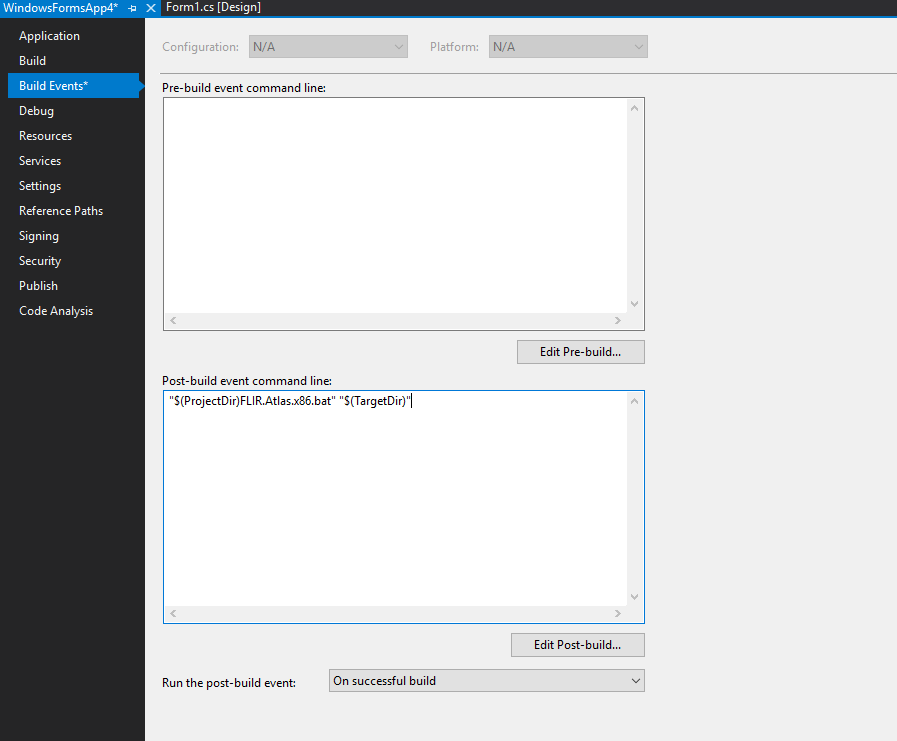
Task: Click pre-build box scroll left arrow
Action: click(x=173, y=320)
